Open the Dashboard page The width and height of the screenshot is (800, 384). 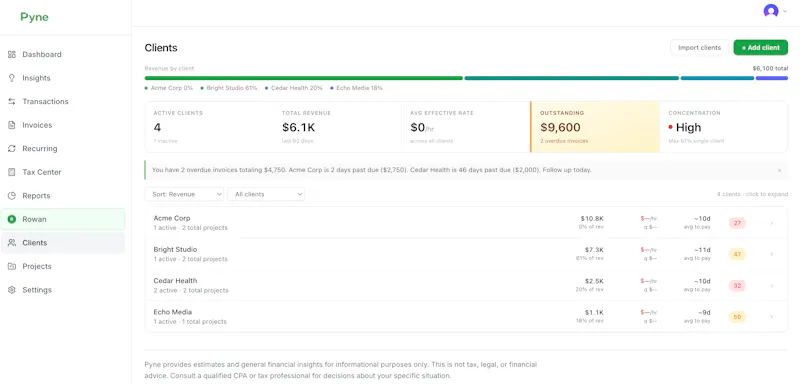click(x=63, y=55)
